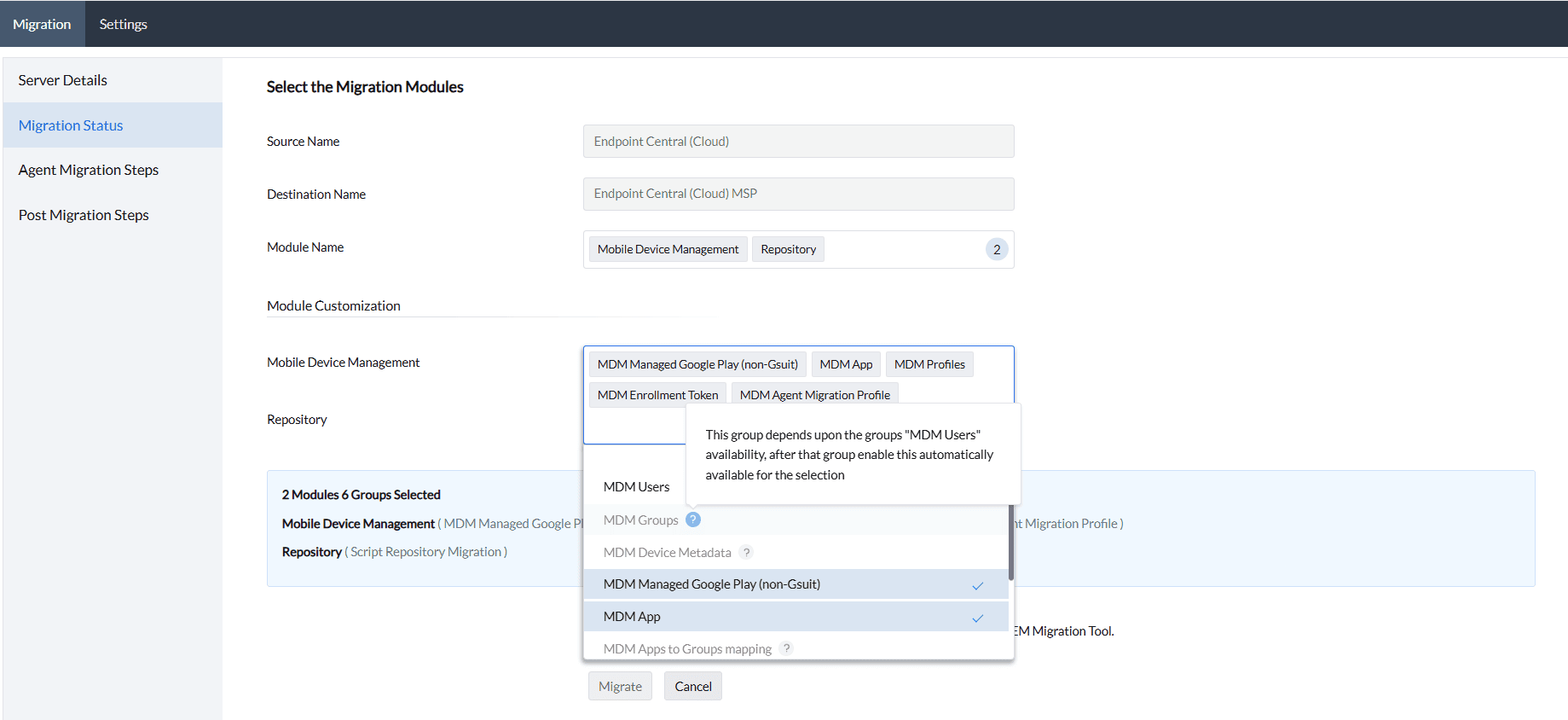Click checkmark on the MDM App option
Screen dimensions: 1568x720
(977, 618)
